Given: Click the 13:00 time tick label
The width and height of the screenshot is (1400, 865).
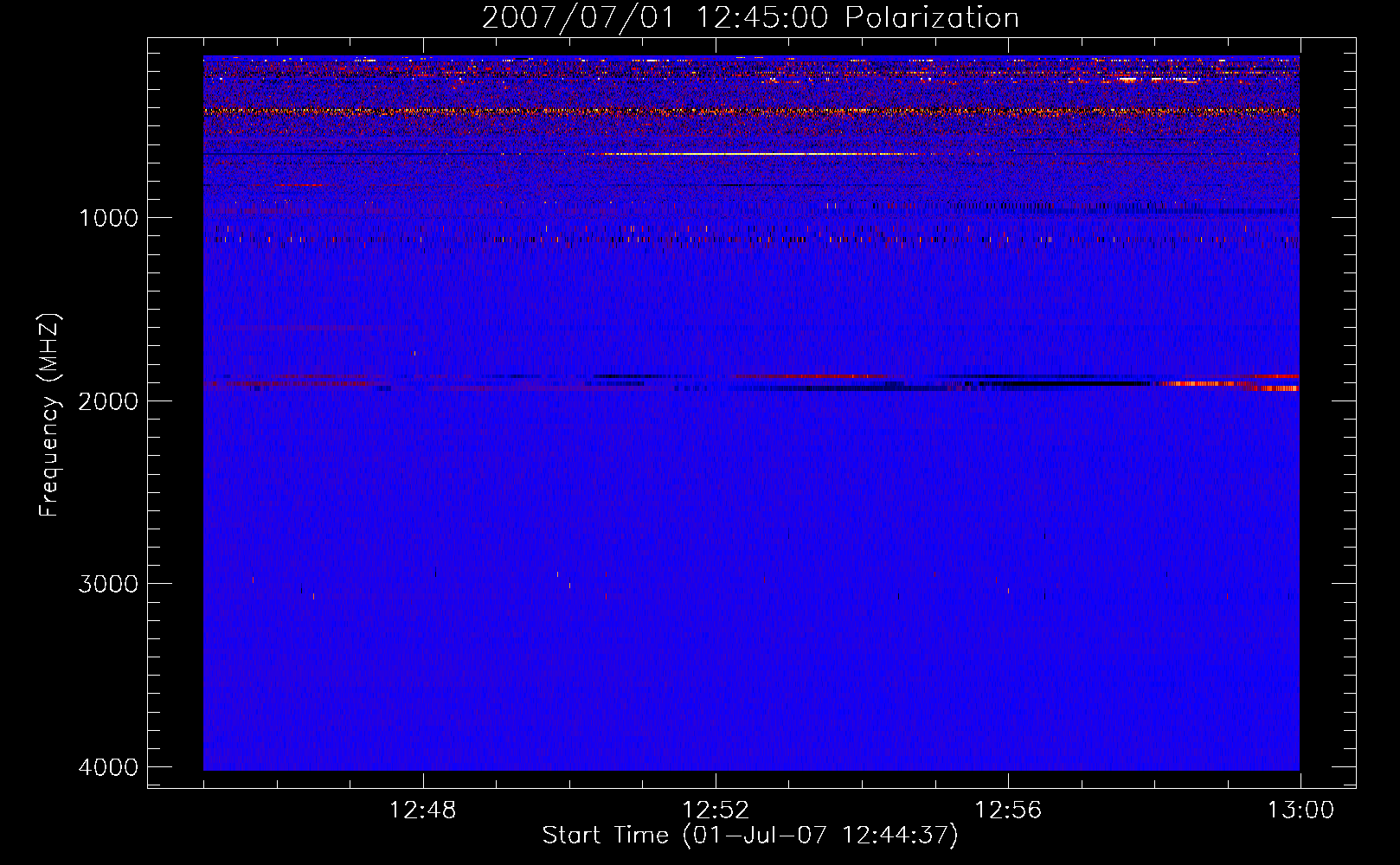Looking at the screenshot, I should (1300, 811).
